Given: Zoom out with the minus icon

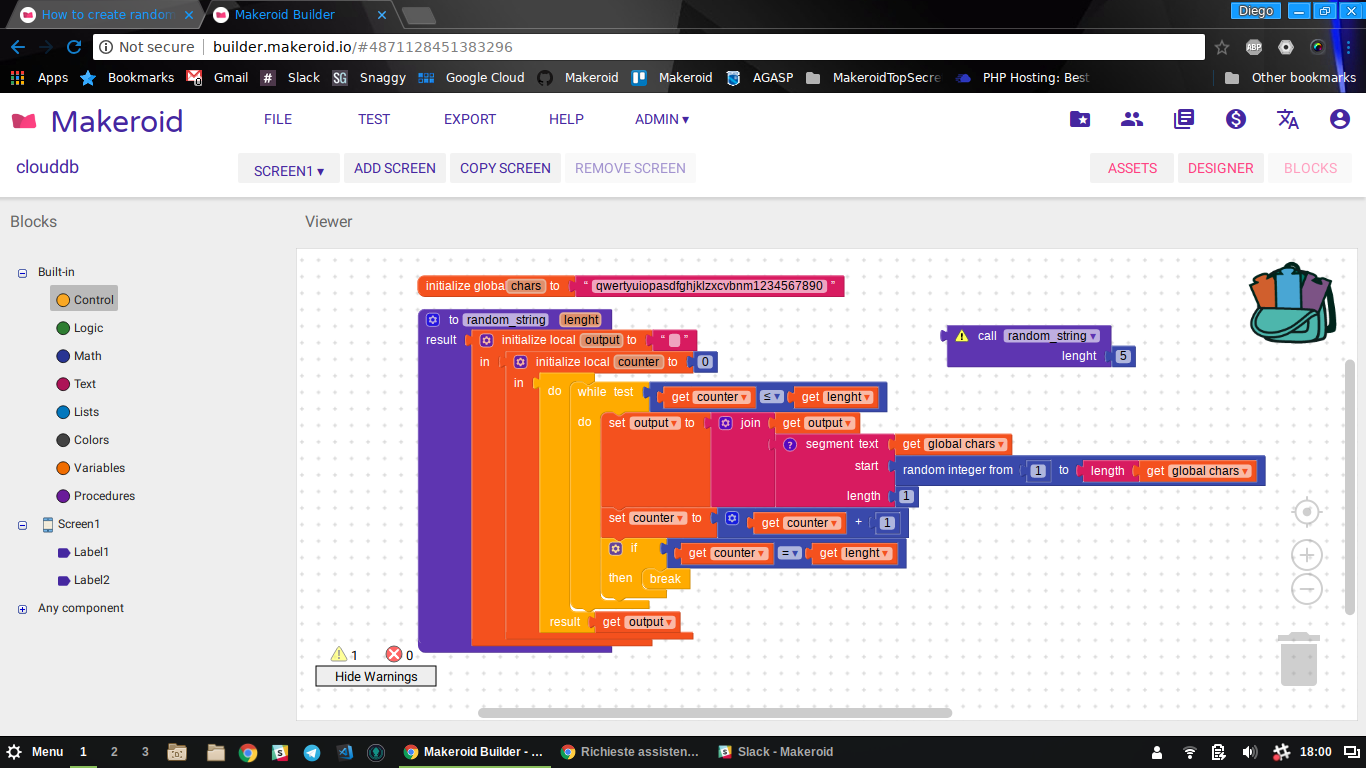Looking at the screenshot, I should (x=1306, y=589).
